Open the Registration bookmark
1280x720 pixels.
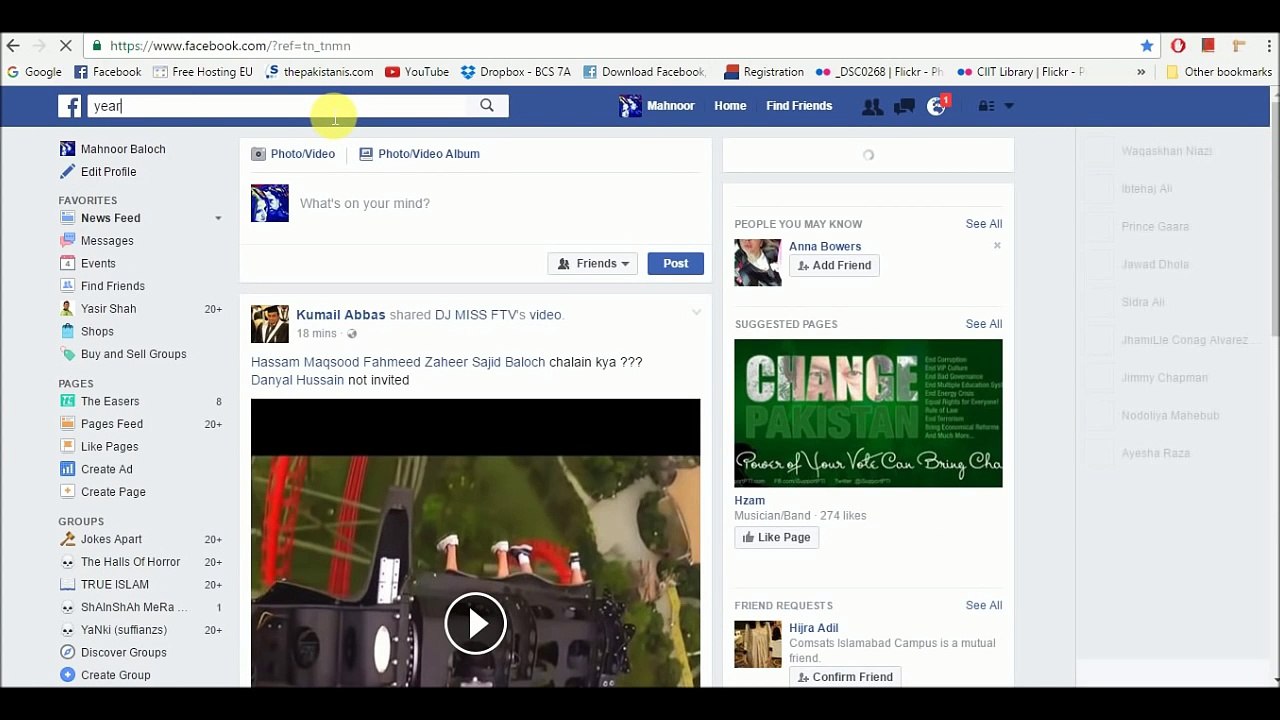pos(764,72)
